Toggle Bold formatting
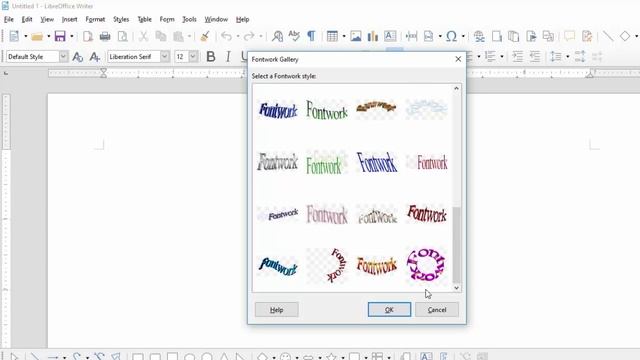The width and height of the screenshot is (640, 360). pos(211,57)
